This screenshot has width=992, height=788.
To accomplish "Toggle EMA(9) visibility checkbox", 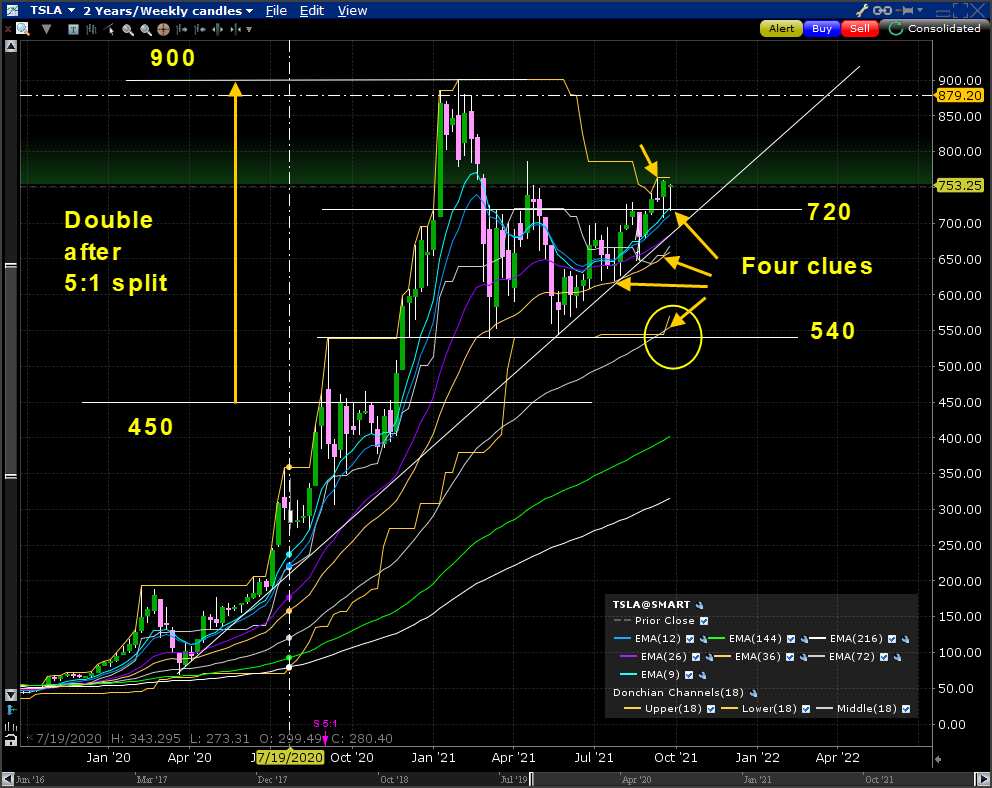I will click(690, 675).
